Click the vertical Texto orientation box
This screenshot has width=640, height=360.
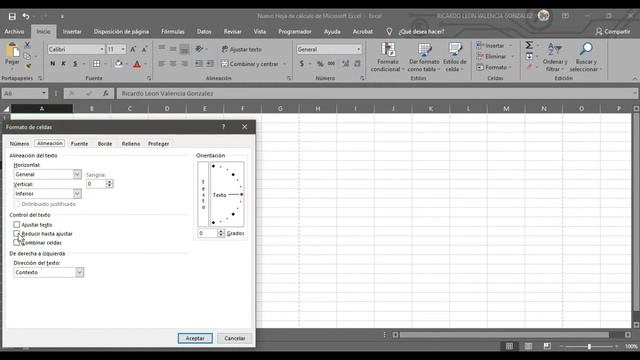tap(203, 194)
